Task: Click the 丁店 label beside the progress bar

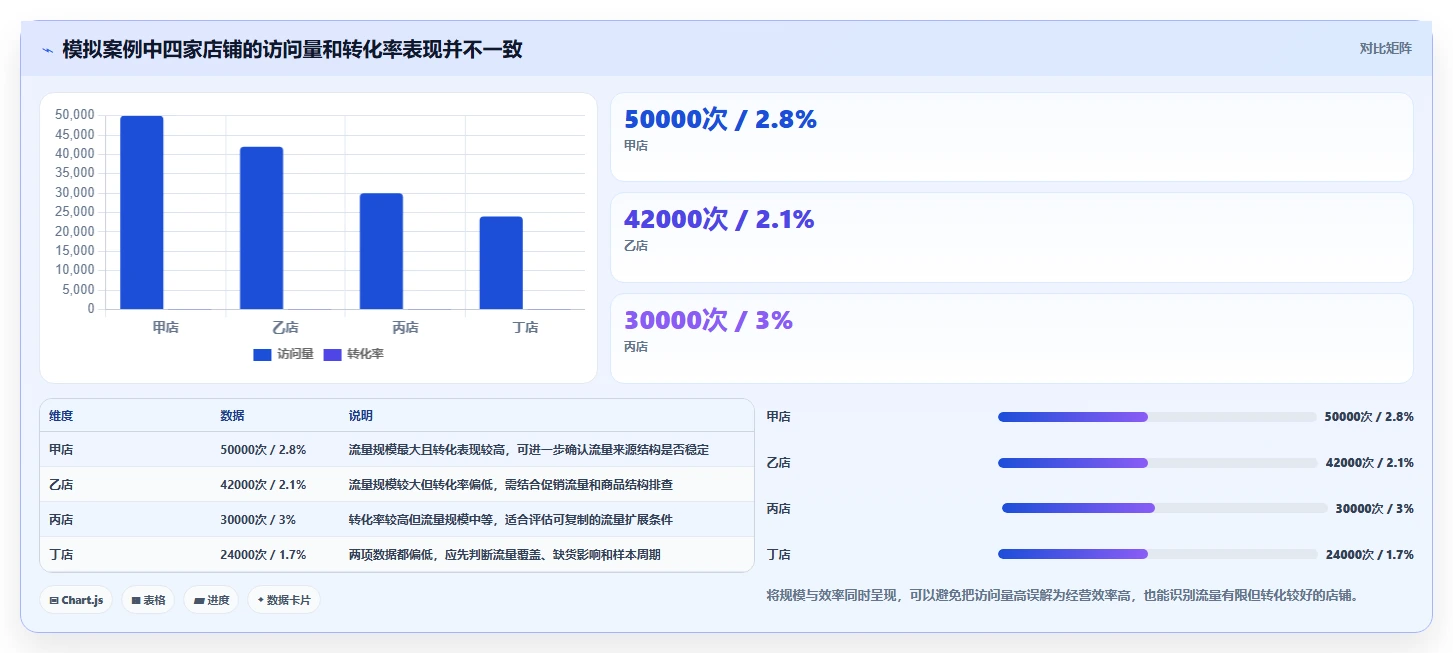Action: click(778, 554)
